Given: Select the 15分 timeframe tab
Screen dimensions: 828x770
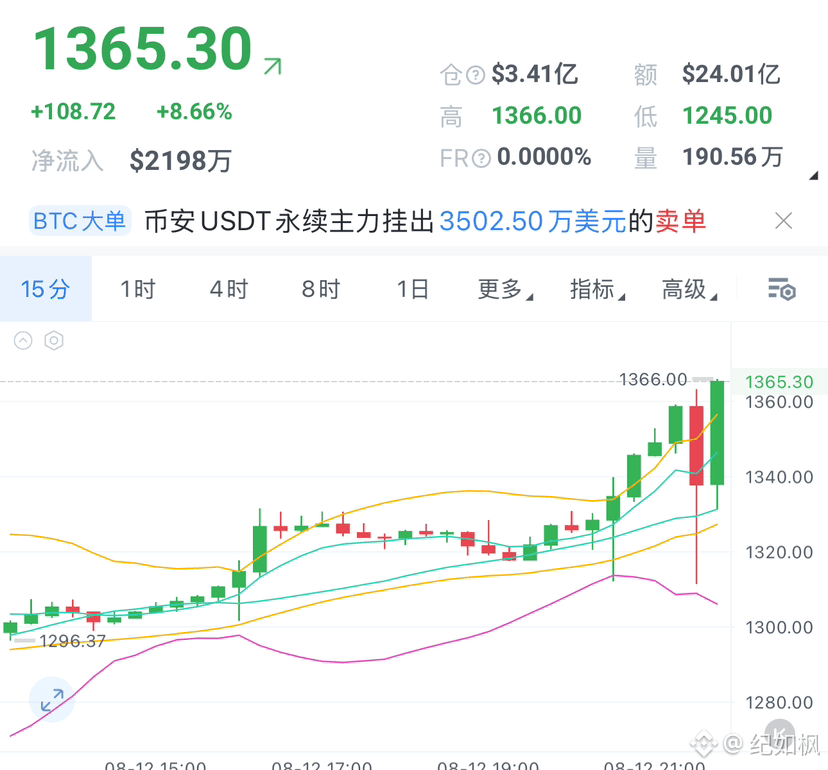Looking at the screenshot, I should click(x=45, y=289).
